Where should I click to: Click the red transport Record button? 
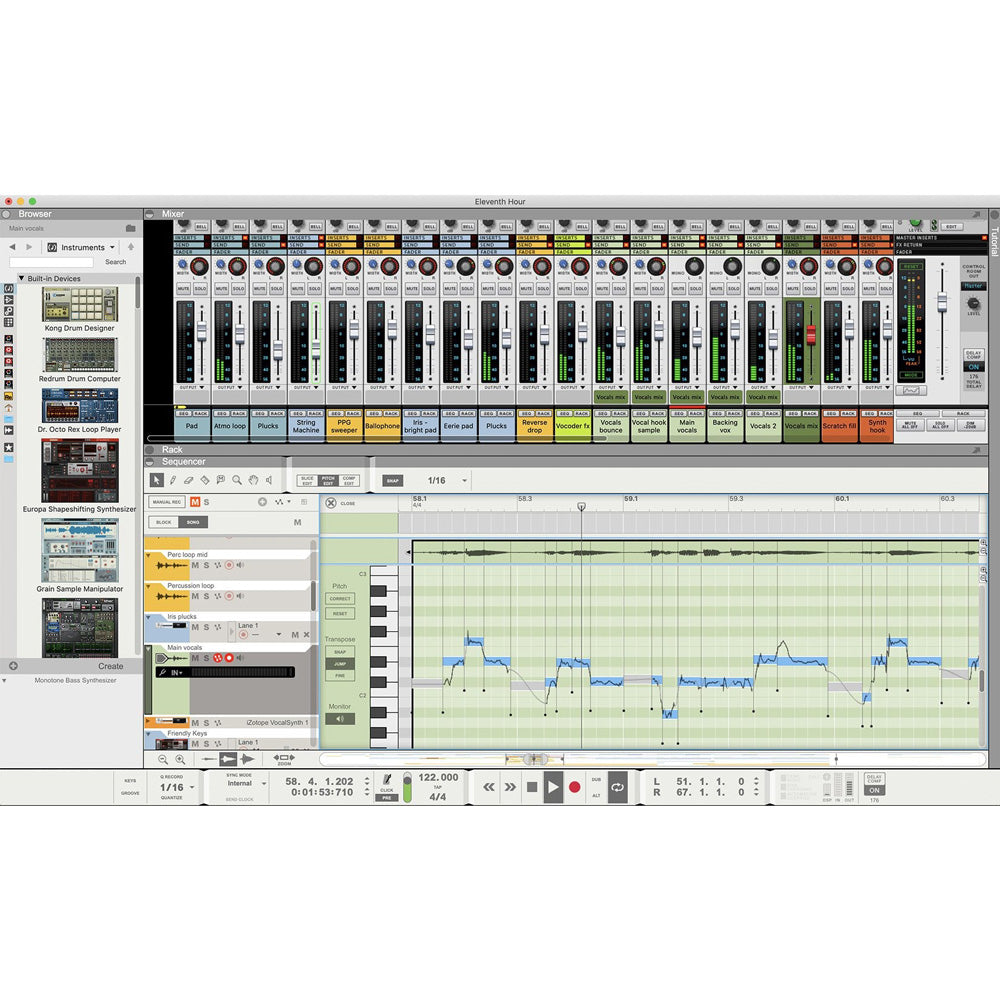tap(574, 787)
